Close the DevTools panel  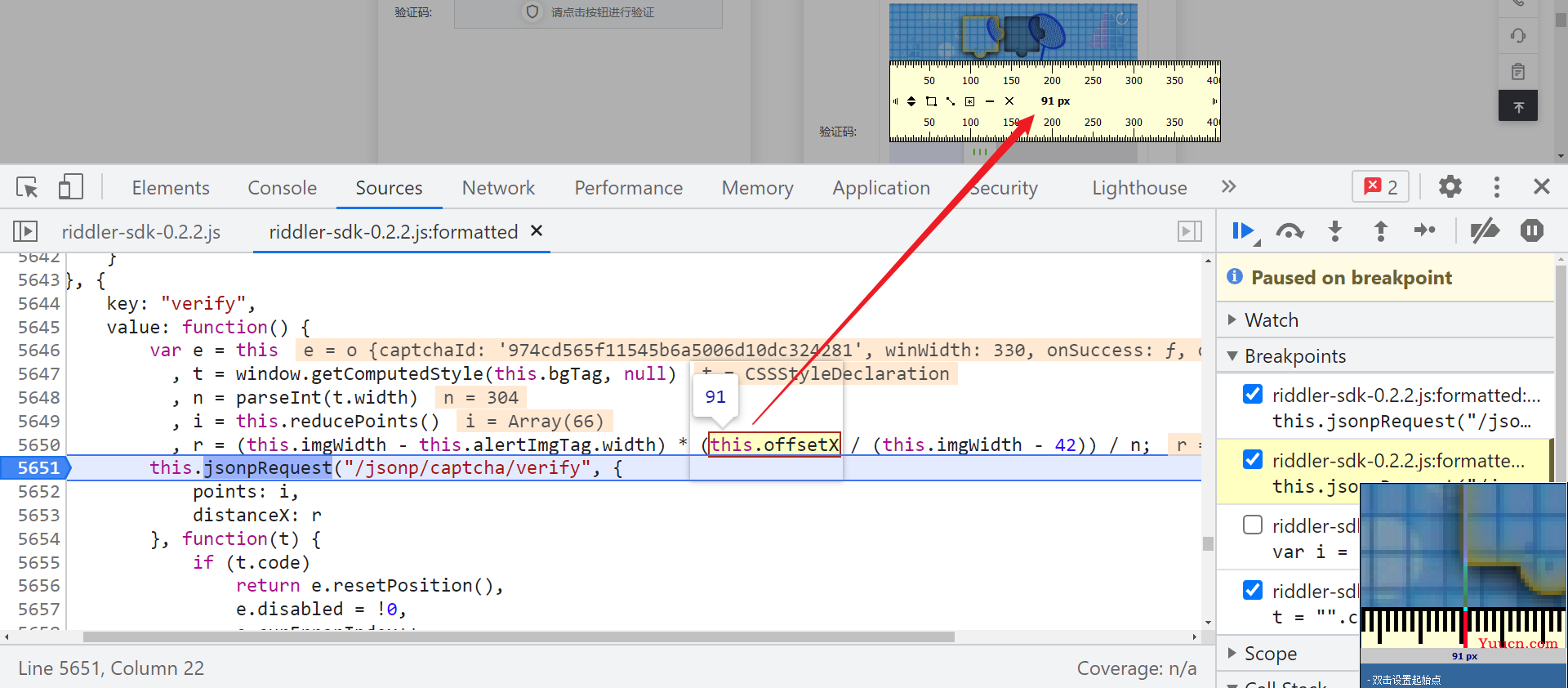[x=1542, y=187]
